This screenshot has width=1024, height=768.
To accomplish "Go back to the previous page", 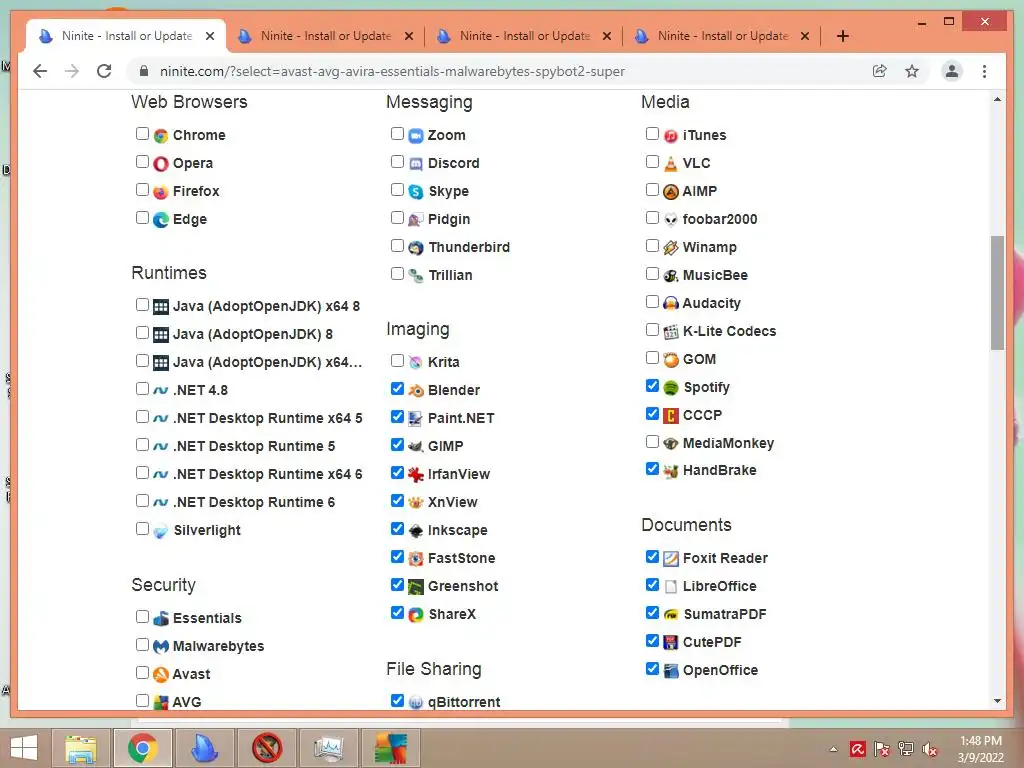I will coord(40,71).
